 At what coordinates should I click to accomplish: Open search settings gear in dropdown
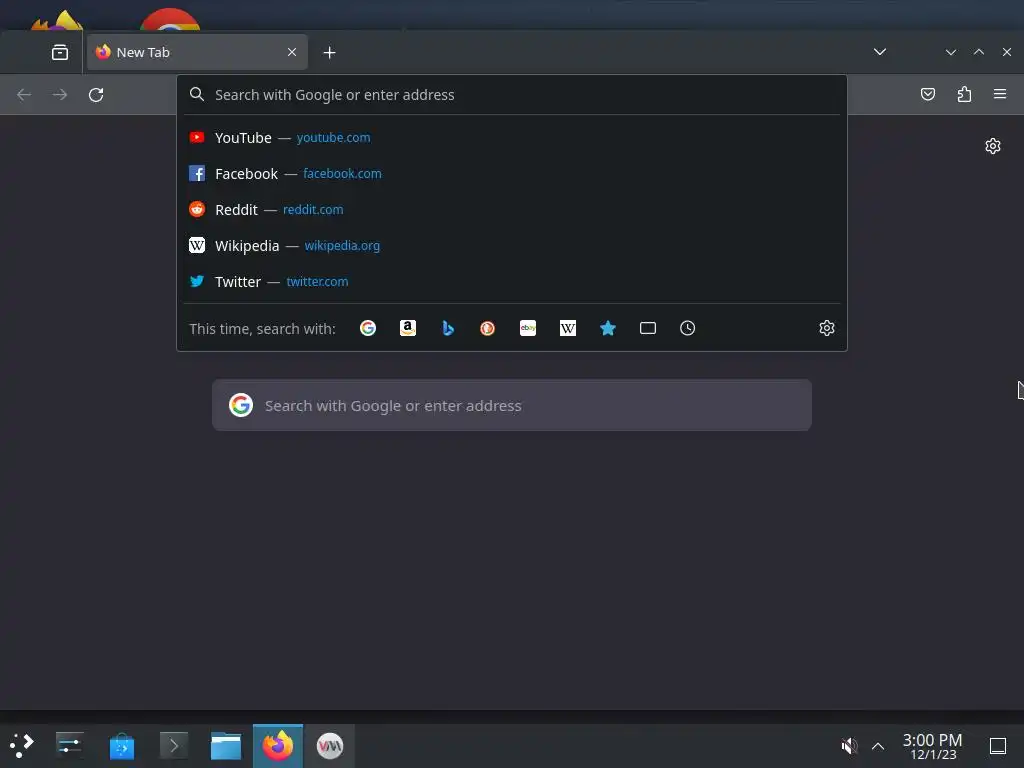[x=827, y=328]
